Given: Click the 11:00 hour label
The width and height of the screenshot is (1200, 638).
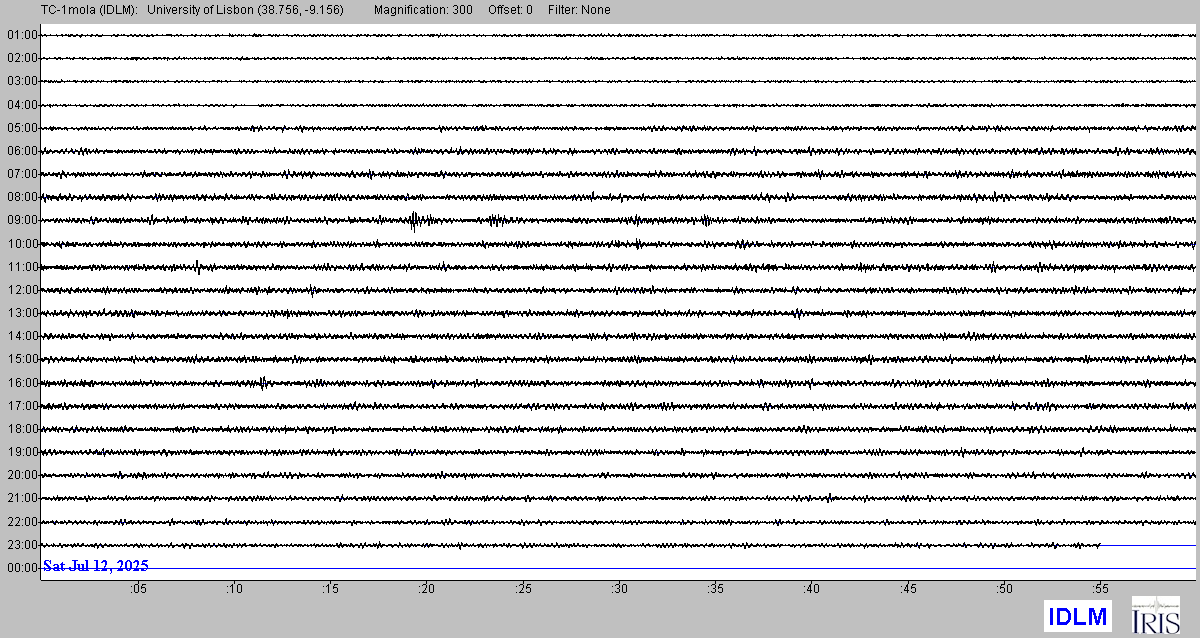Looking at the screenshot, I should (22, 267).
